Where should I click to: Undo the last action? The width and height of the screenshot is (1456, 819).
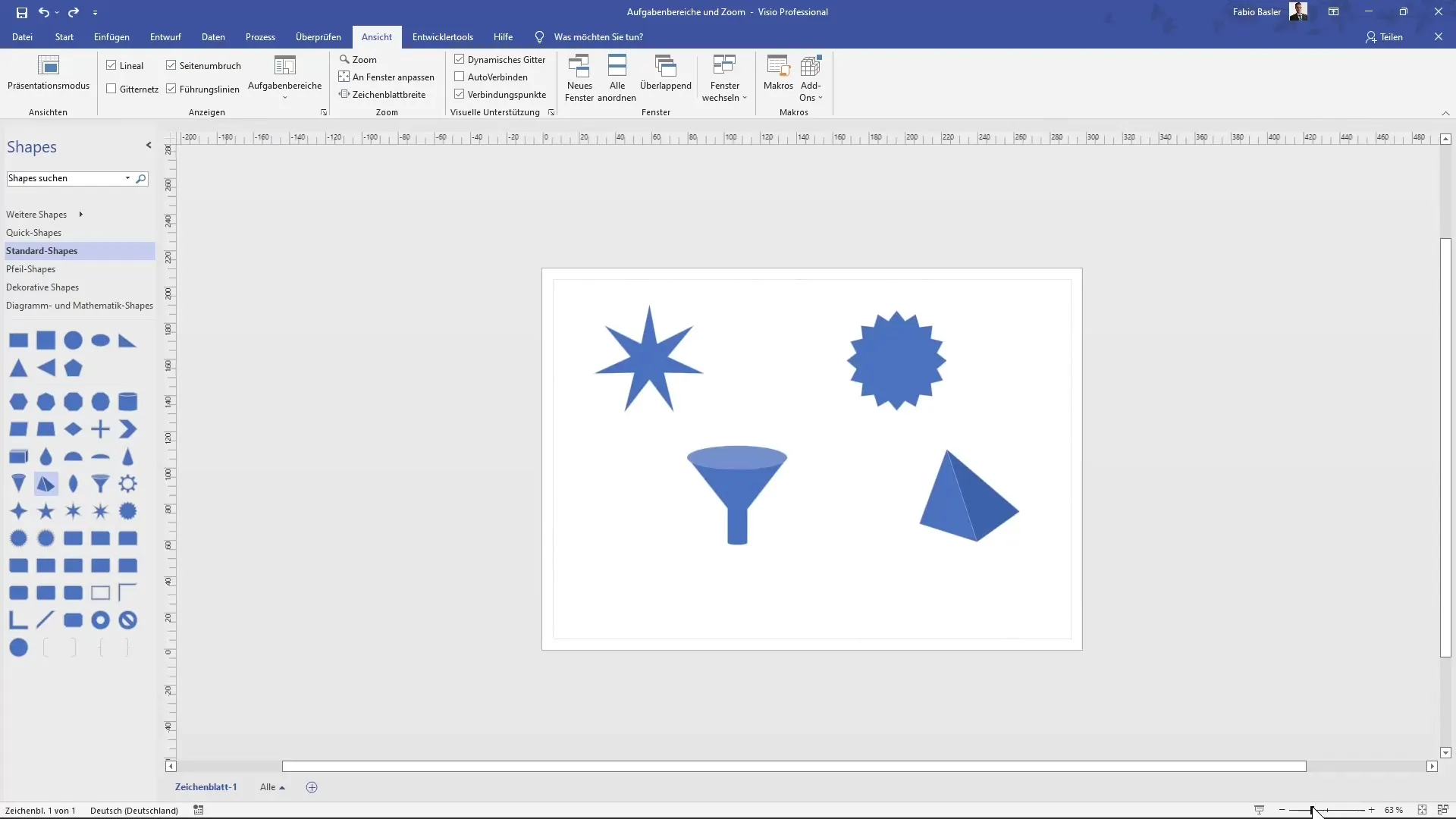44,12
